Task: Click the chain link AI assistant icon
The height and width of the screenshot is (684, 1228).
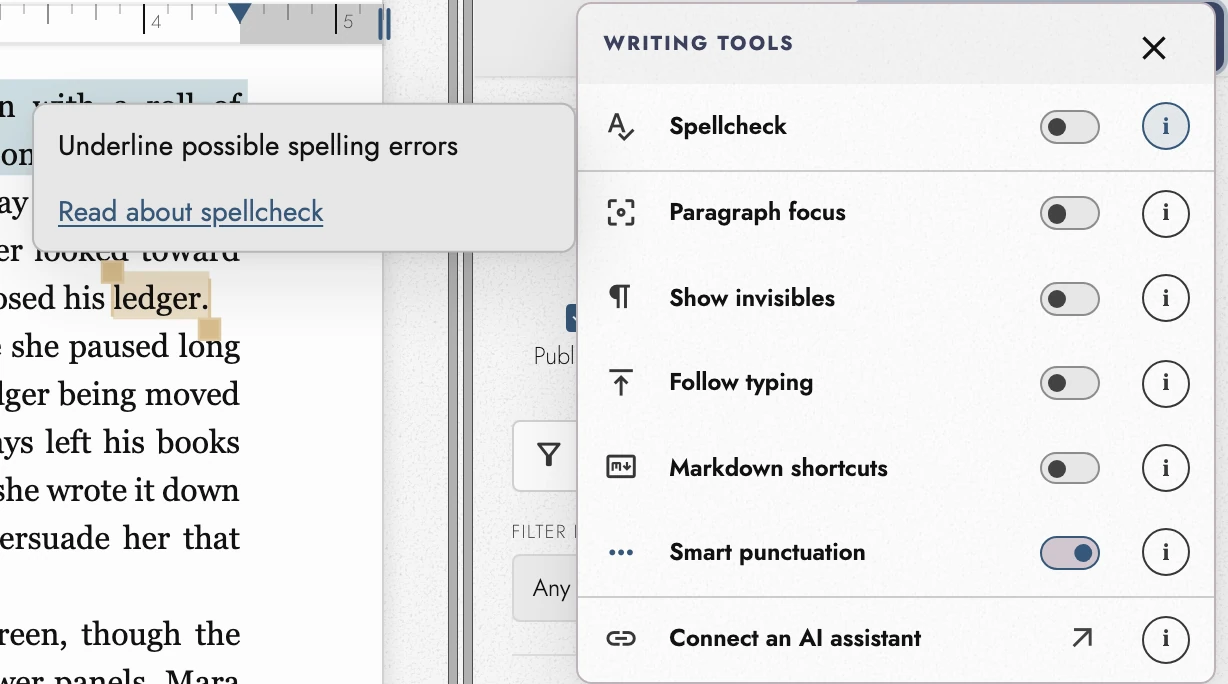Action: [x=621, y=638]
